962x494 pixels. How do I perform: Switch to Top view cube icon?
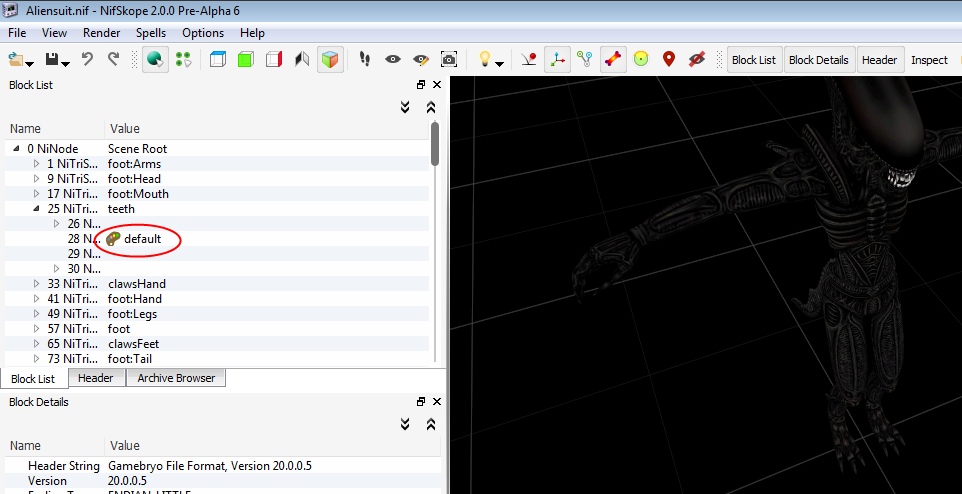[x=218, y=60]
